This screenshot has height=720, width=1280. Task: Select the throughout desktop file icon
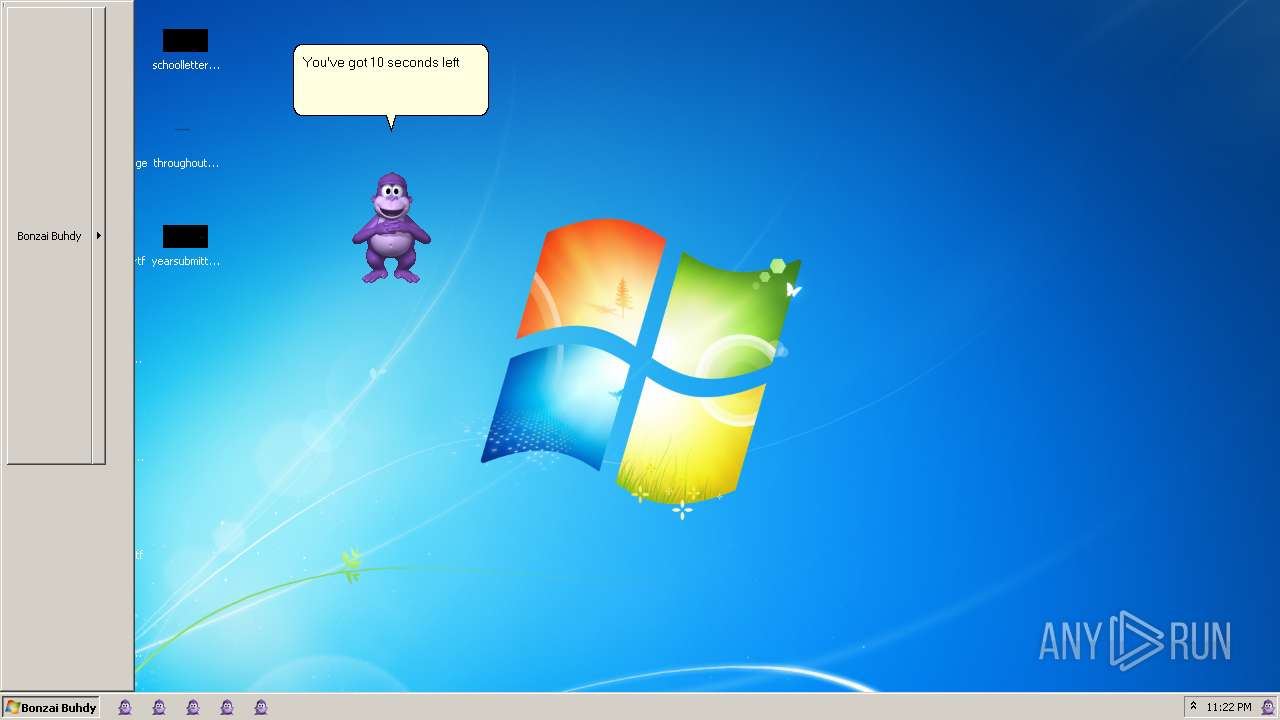pyautogui.click(x=185, y=148)
